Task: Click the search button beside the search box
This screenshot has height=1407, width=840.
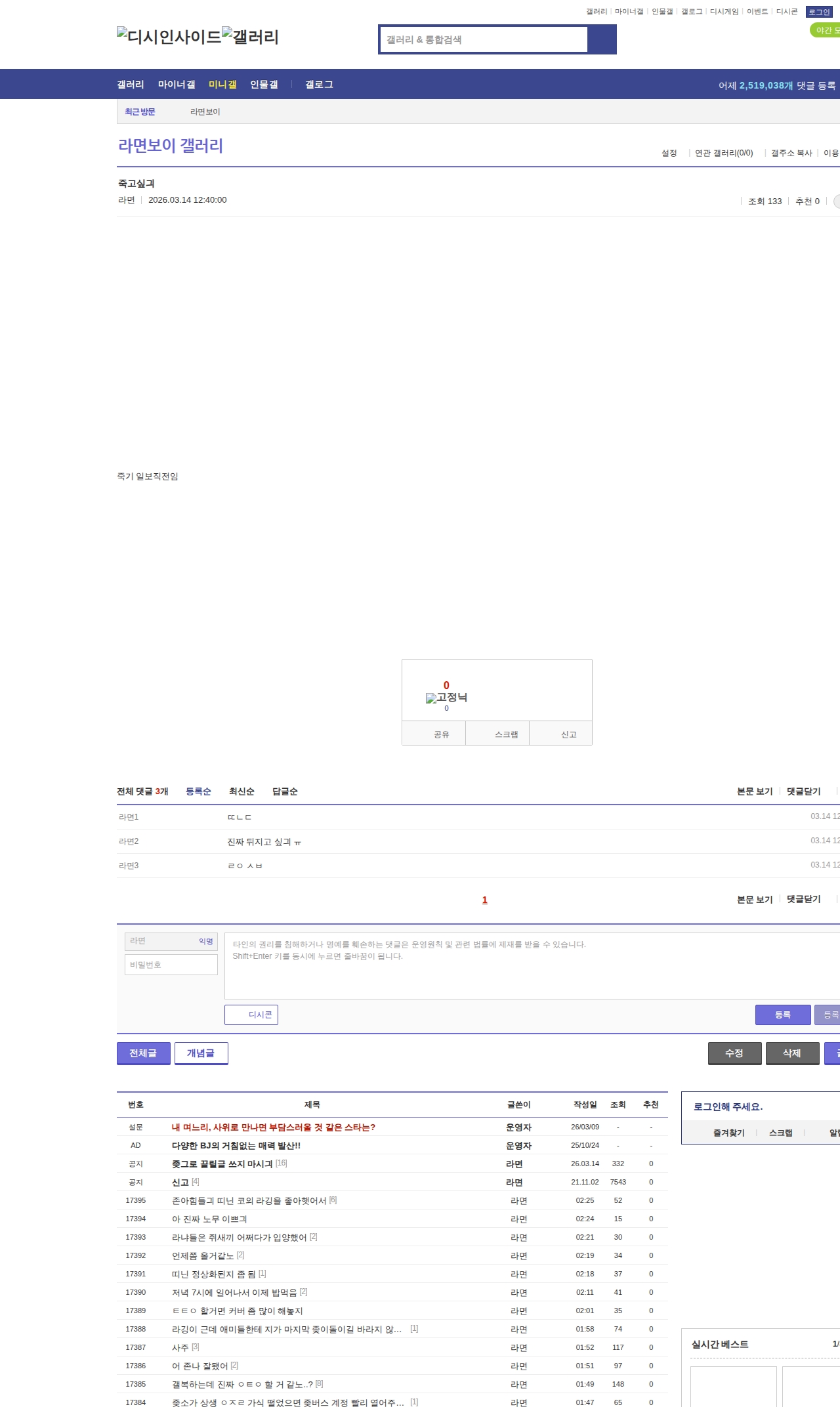Action: pos(602,39)
